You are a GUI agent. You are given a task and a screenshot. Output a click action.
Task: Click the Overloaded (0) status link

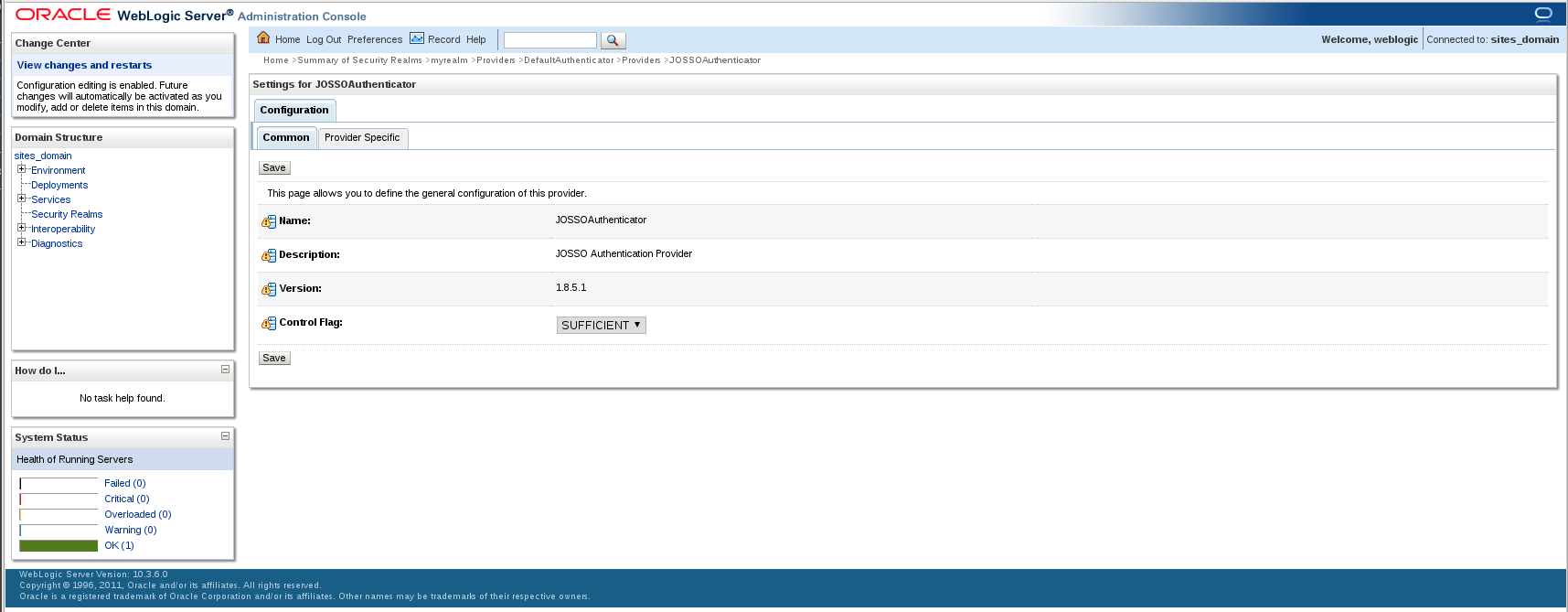[x=138, y=514]
